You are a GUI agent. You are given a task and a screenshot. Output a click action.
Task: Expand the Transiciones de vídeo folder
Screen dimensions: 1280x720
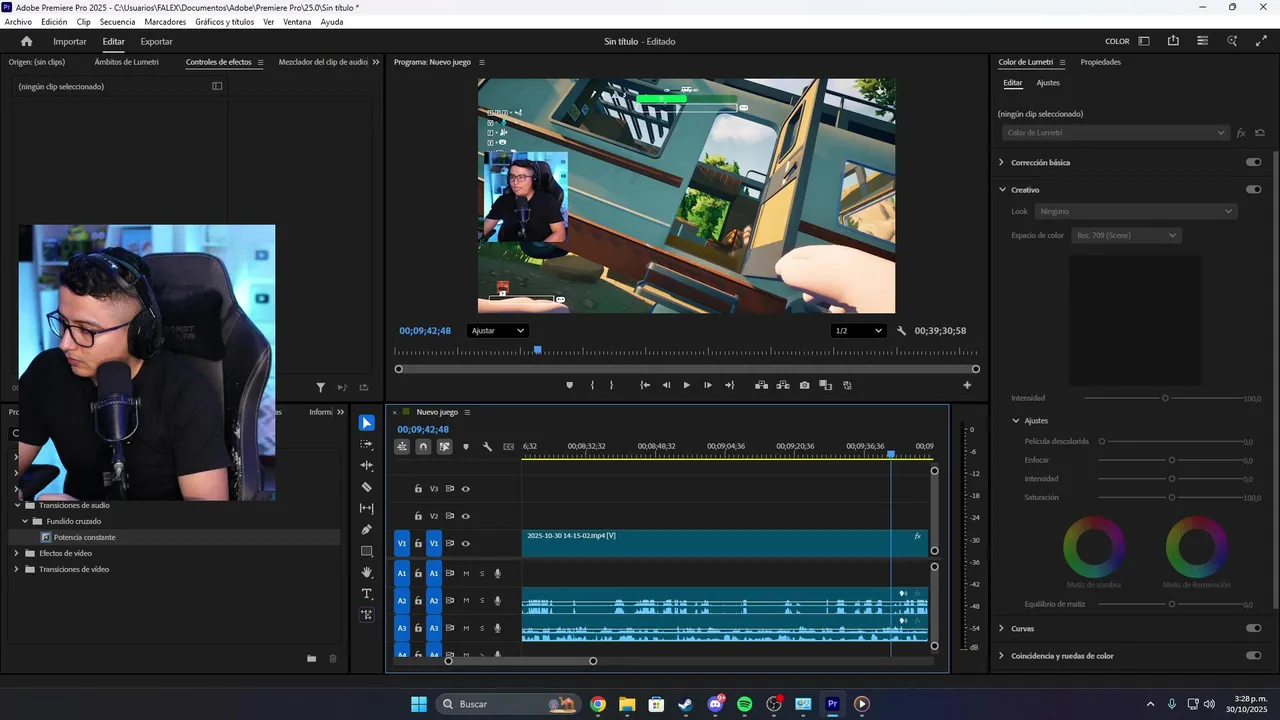(16, 569)
